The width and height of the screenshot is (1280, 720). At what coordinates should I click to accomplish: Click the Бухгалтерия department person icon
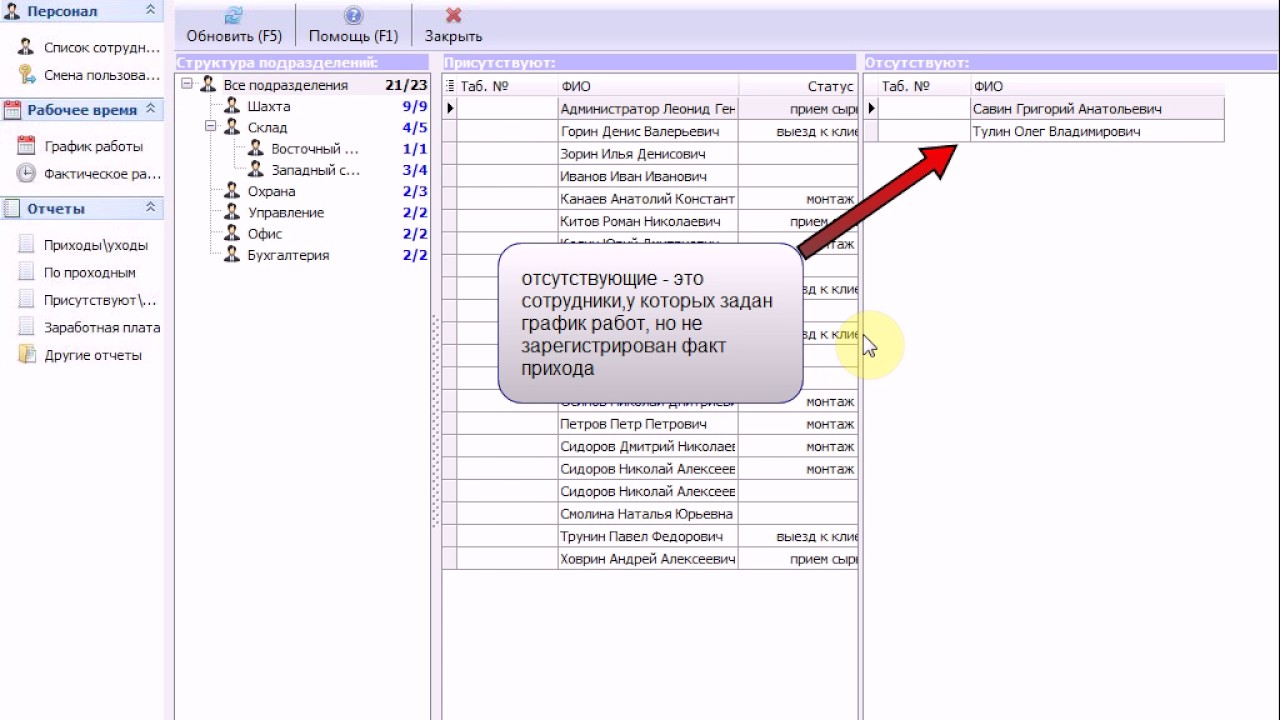pos(232,255)
